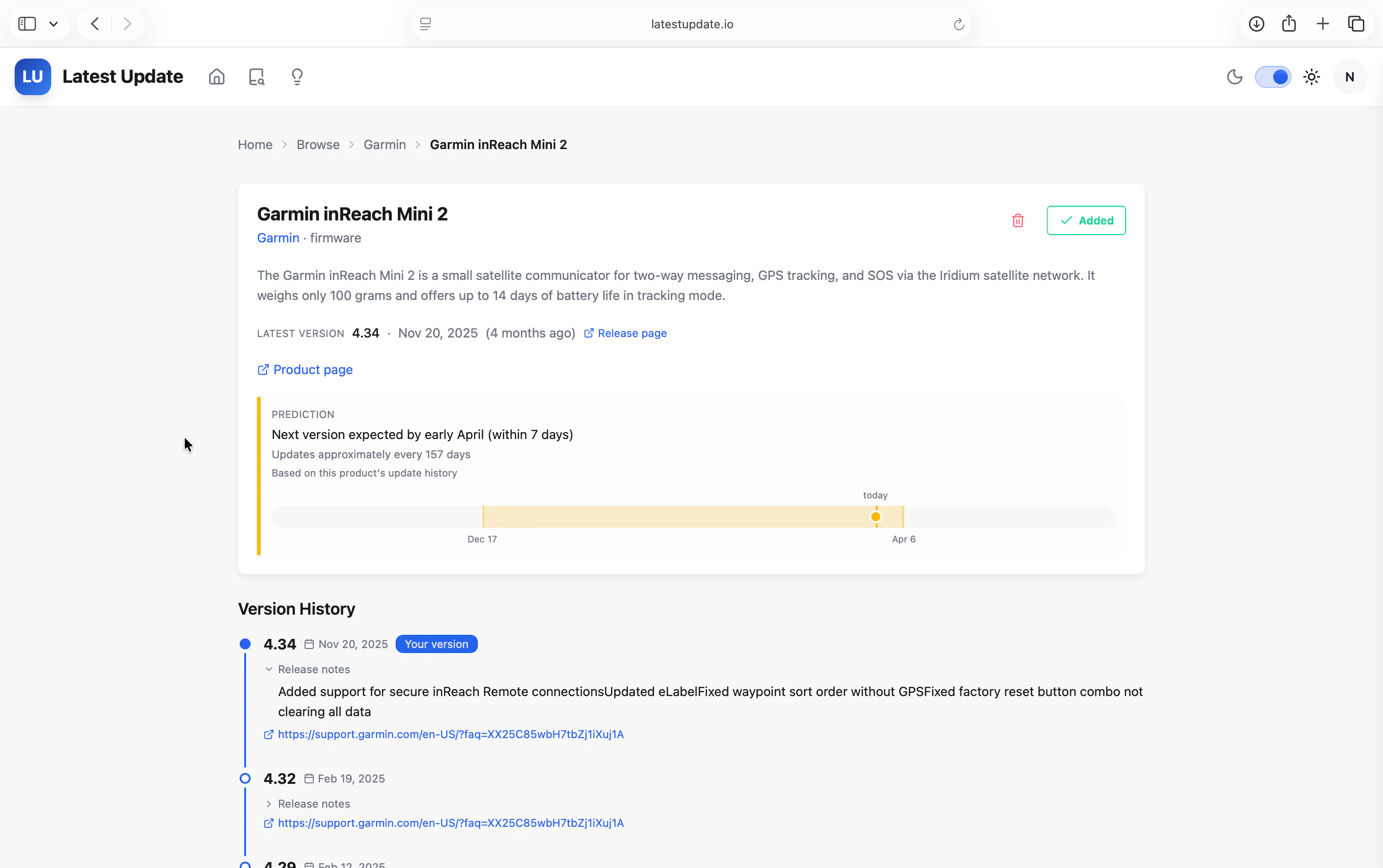Show the tab overview icon
This screenshot has height=868, width=1383.
[1356, 23]
